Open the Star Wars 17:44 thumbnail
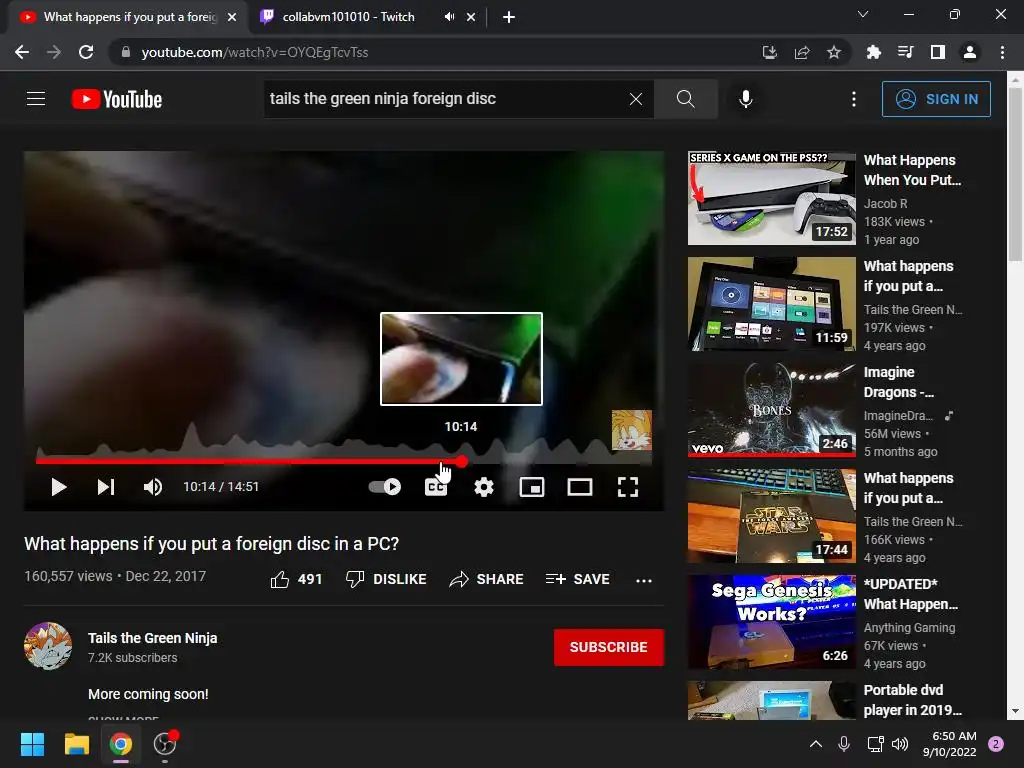The height and width of the screenshot is (768, 1024). (x=771, y=516)
